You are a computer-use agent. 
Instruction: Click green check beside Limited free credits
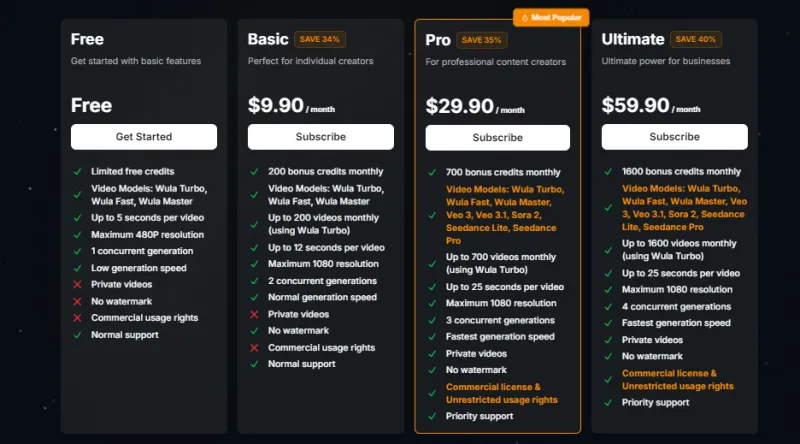click(x=77, y=171)
